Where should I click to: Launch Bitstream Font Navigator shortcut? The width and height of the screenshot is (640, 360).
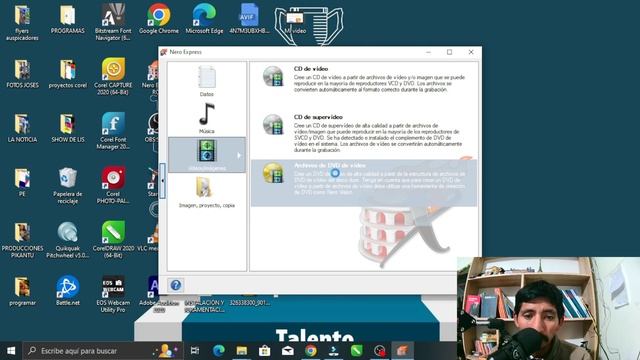(x=113, y=22)
